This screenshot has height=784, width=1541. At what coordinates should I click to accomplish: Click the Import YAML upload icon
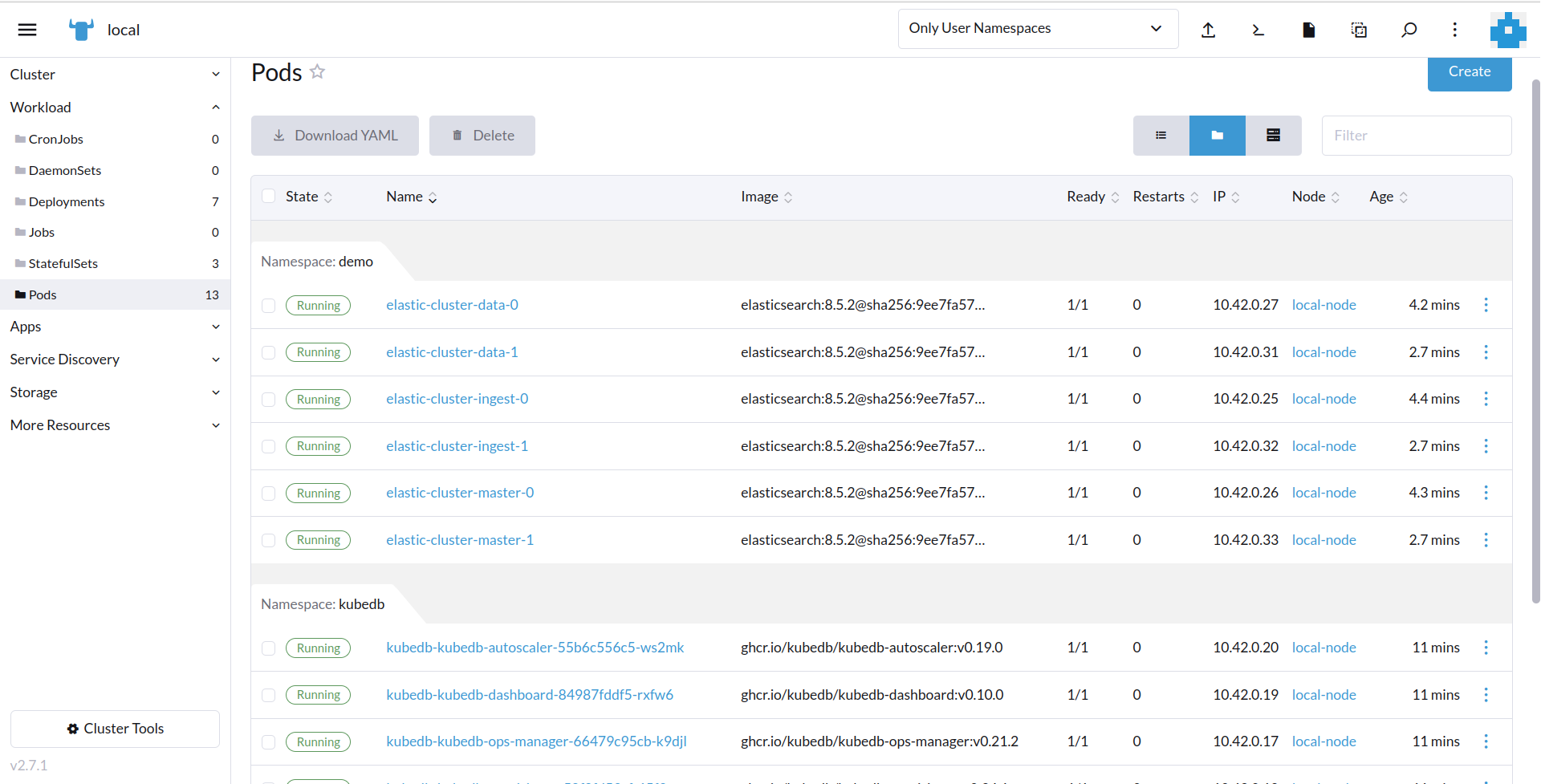(x=1208, y=30)
